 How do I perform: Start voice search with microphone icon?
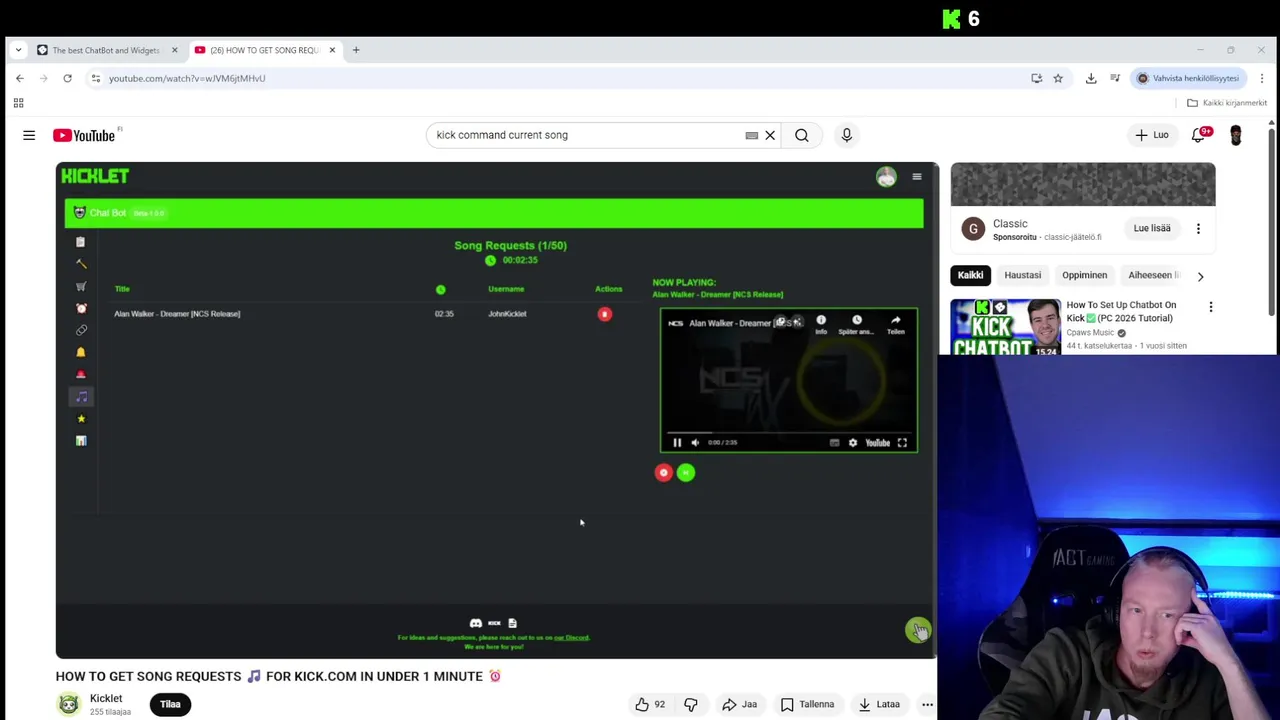pyautogui.click(x=846, y=135)
